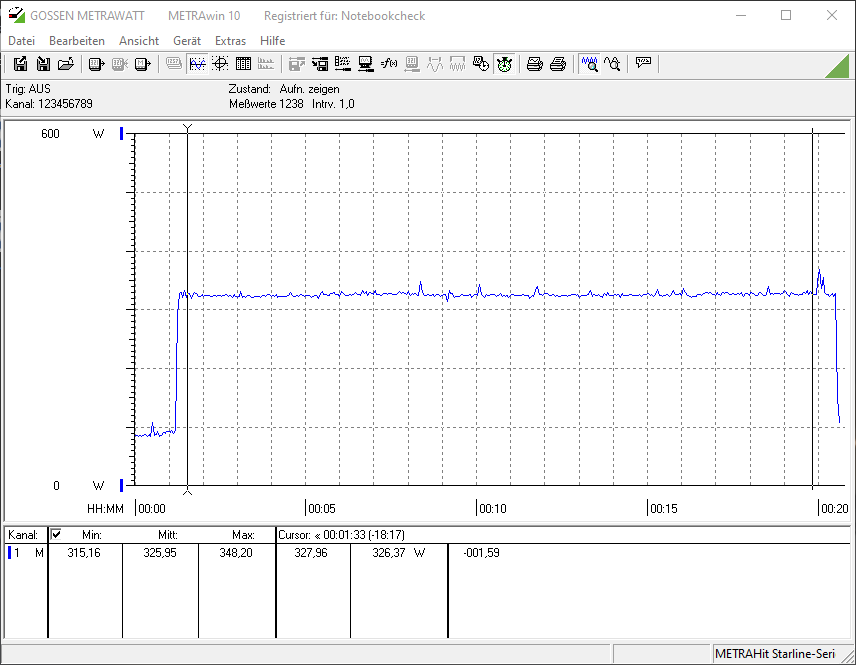
Task: Click the open folder icon
Action: pyautogui.click(x=66, y=64)
